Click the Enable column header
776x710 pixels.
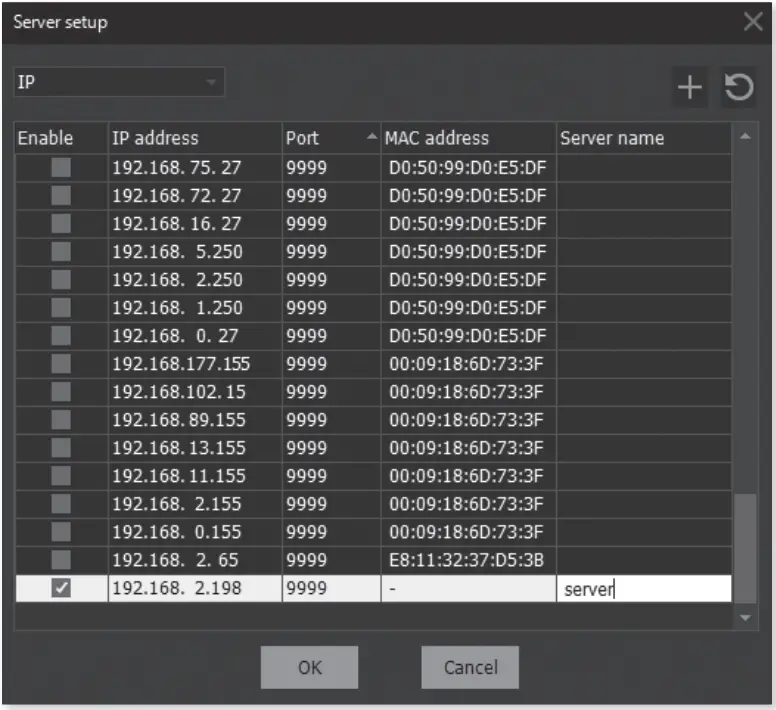(61, 138)
